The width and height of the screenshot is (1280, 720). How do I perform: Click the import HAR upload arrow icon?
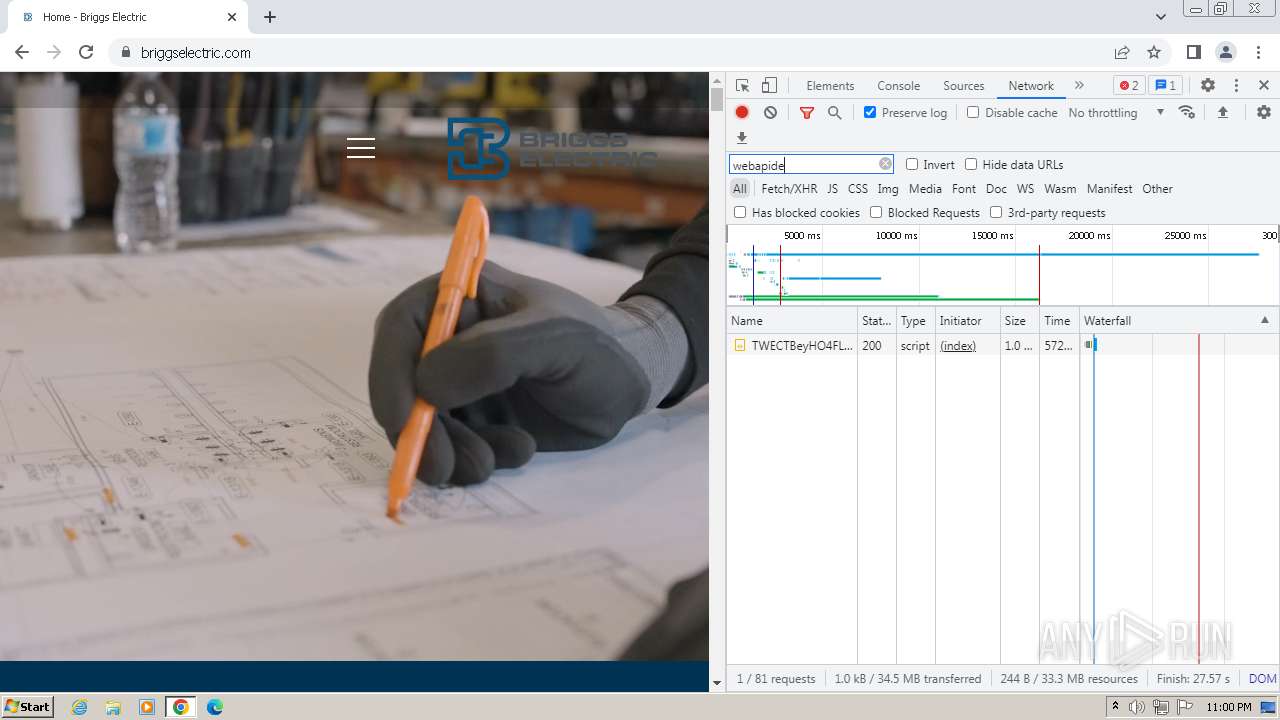1222,112
